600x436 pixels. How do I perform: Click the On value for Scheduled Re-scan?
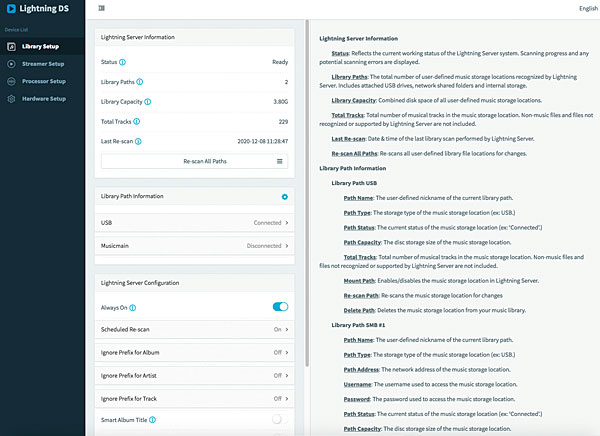[277, 330]
